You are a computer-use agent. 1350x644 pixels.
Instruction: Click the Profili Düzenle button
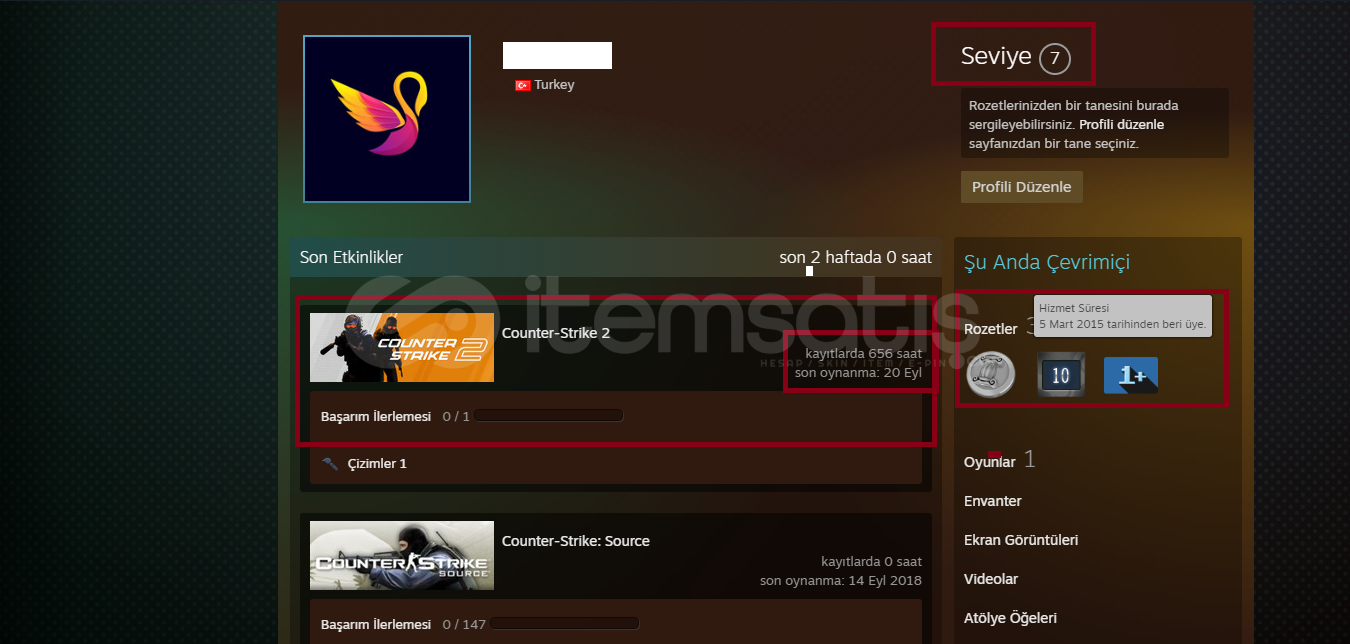pyautogui.click(x=1021, y=187)
